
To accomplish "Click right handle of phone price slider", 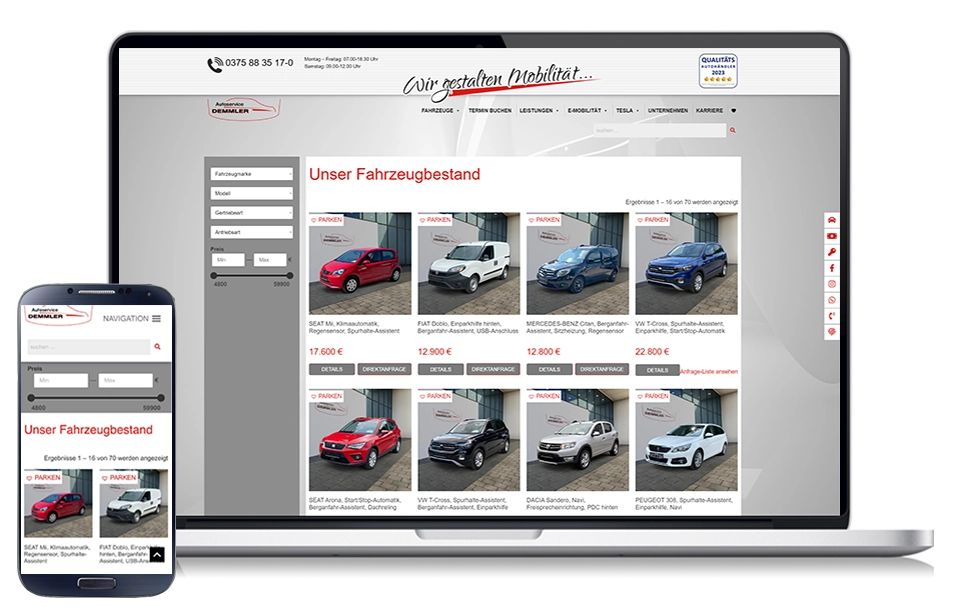I will click(x=161, y=397).
